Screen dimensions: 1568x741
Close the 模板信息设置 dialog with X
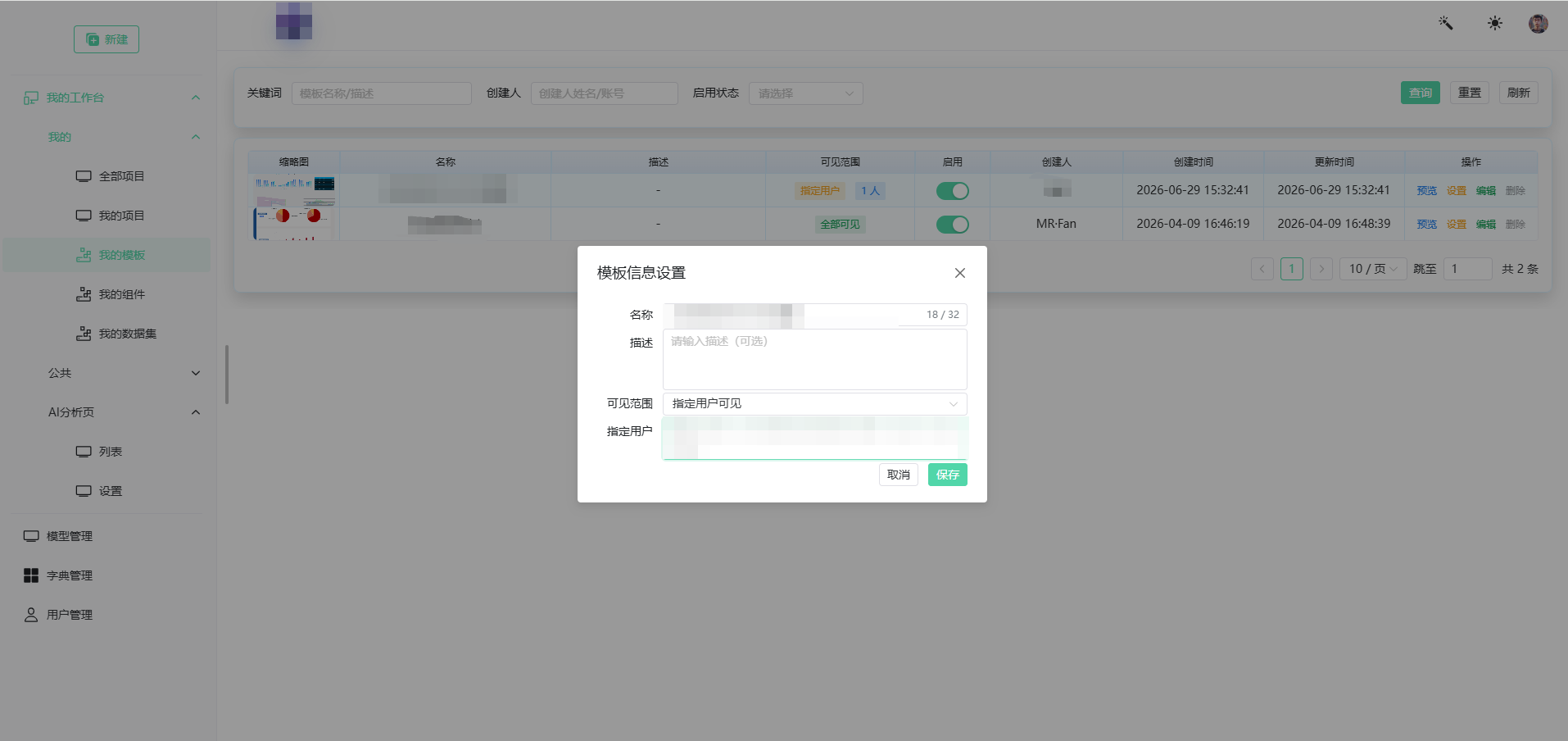click(x=960, y=273)
